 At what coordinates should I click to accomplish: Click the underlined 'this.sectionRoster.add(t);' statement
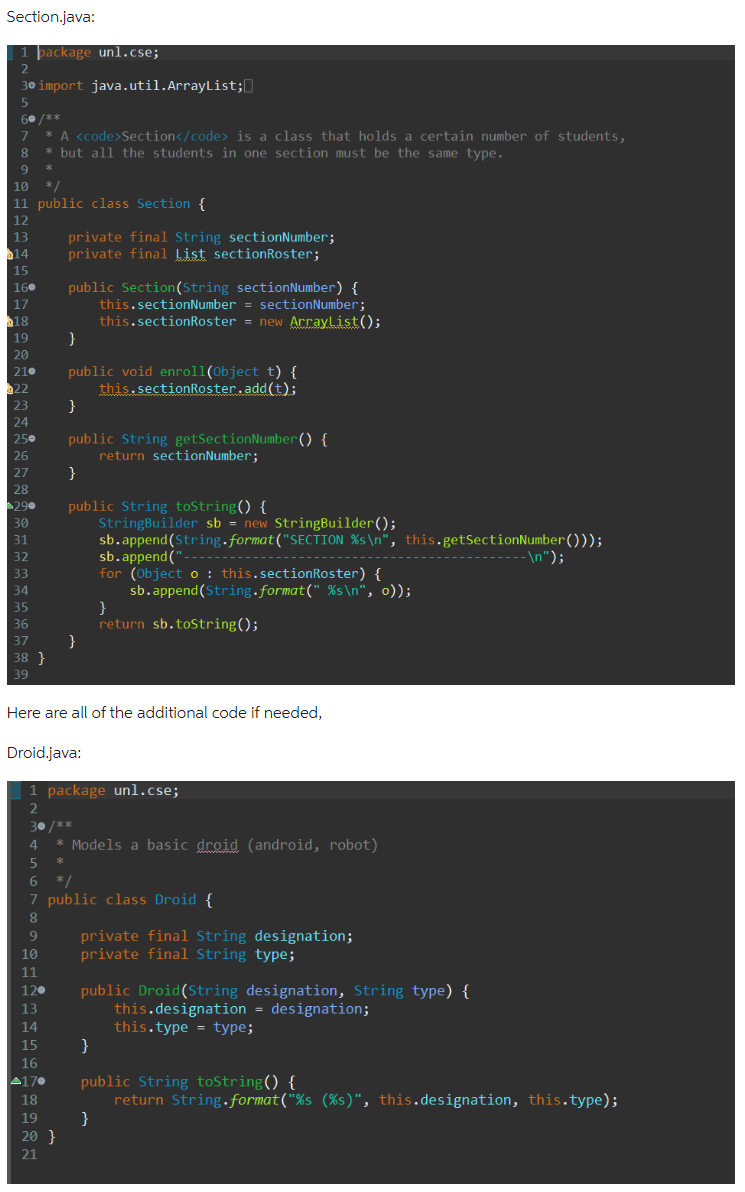tap(198, 389)
